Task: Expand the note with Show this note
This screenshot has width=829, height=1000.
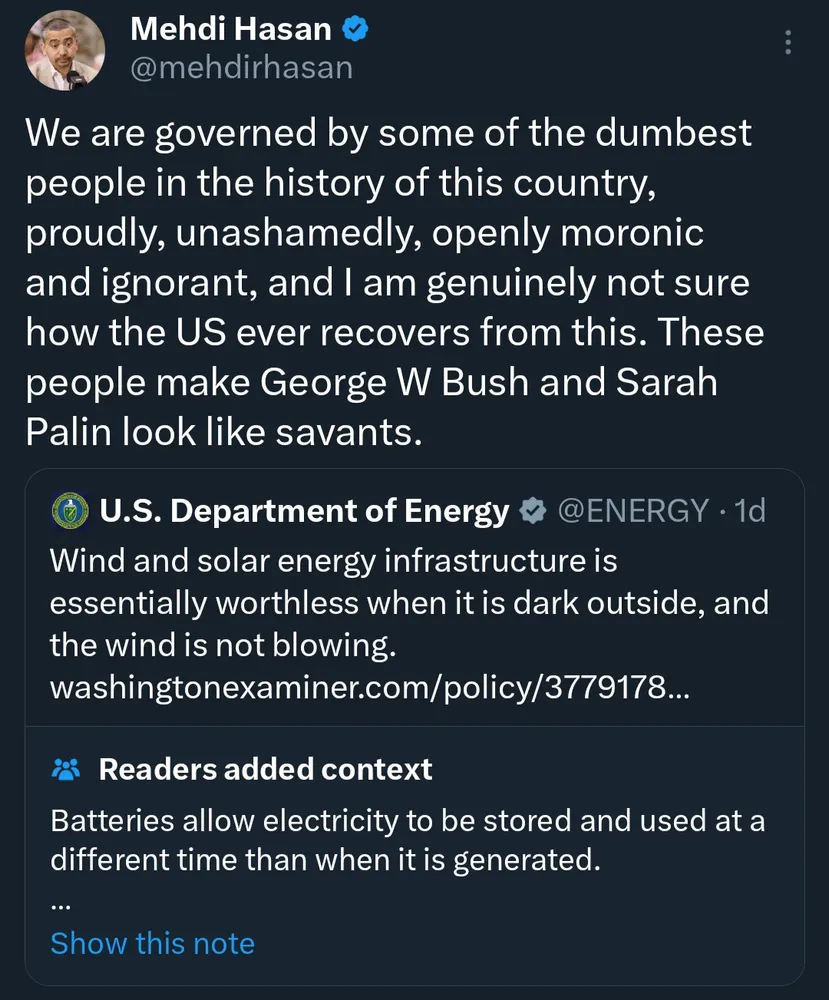Action: tap(152, 943)
